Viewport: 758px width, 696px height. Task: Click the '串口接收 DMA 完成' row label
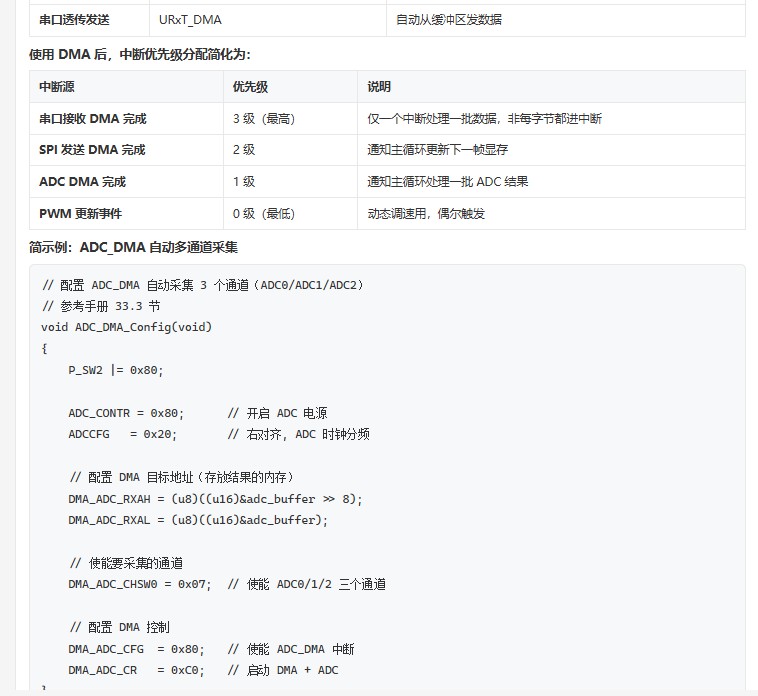point(126,118)
